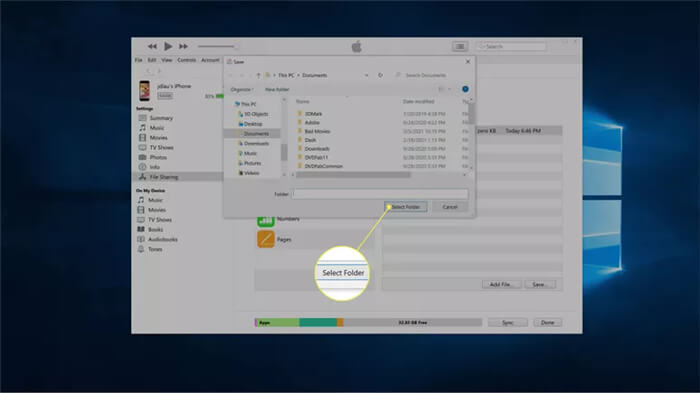Screen dimensions: 700x393
Task: Click the Select Folder button
Action: 405,207
